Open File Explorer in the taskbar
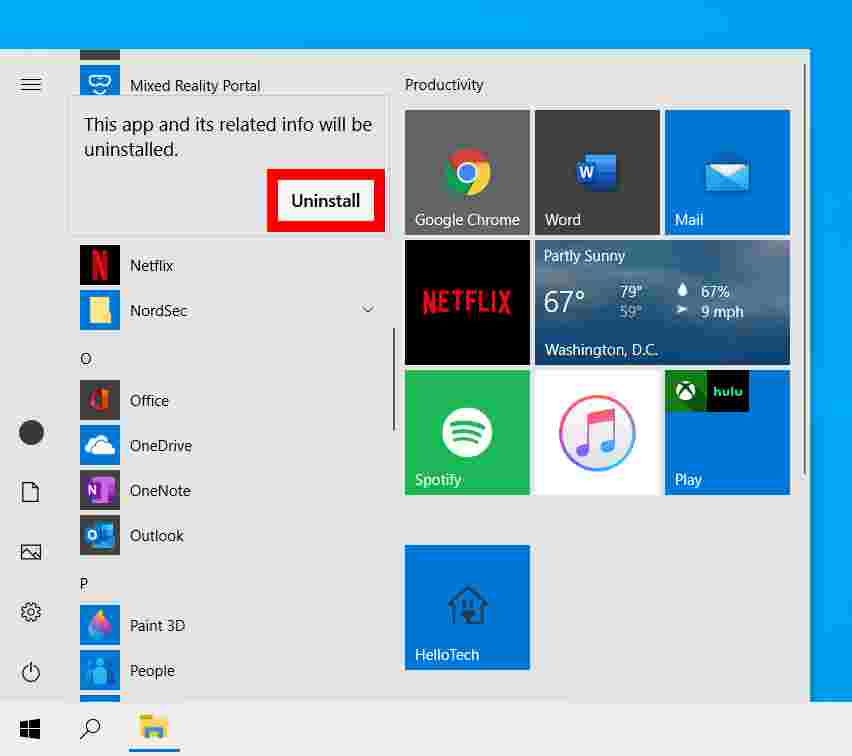This screenshot has height=756, width=852. tap(154, 727)
